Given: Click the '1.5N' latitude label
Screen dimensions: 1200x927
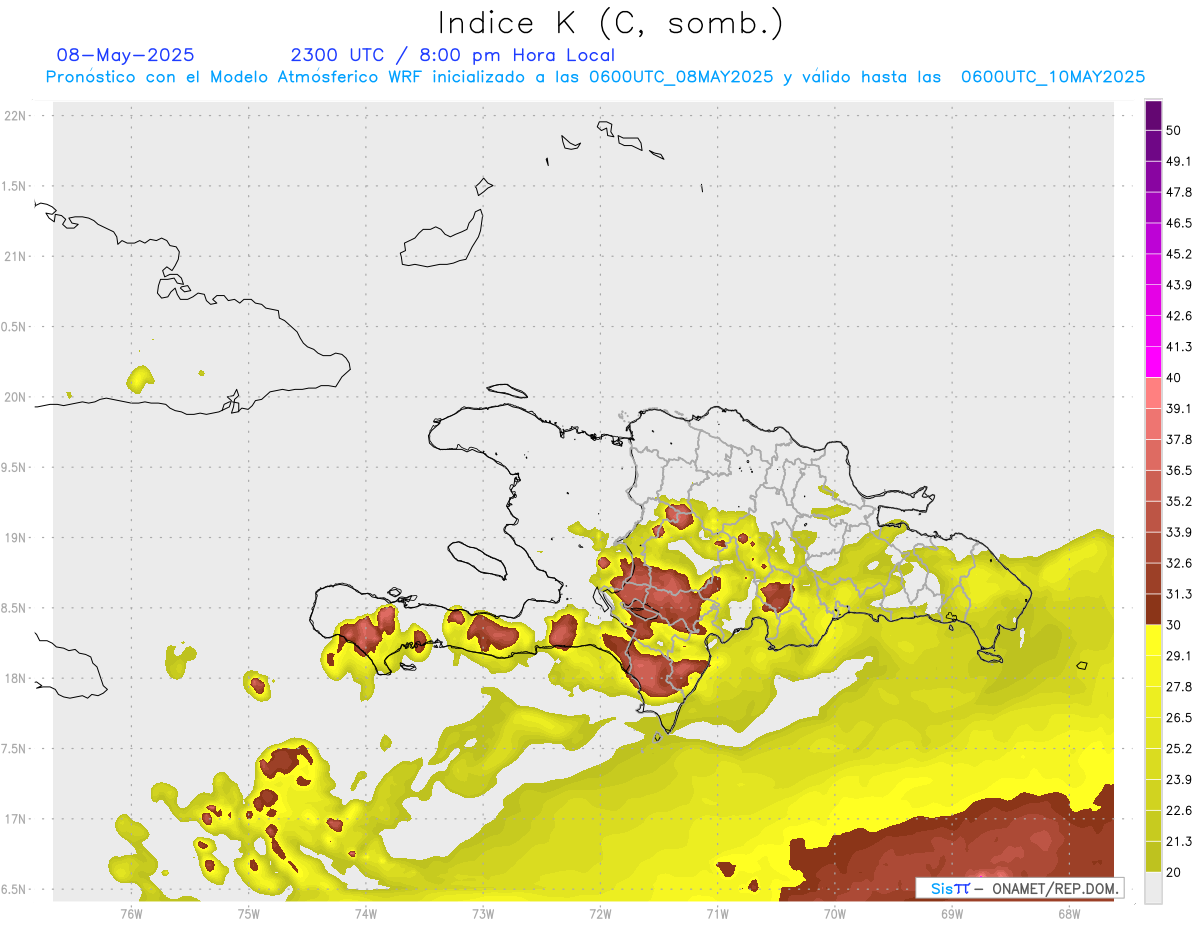Looking at the screenshot, I should tap(15, 186).
